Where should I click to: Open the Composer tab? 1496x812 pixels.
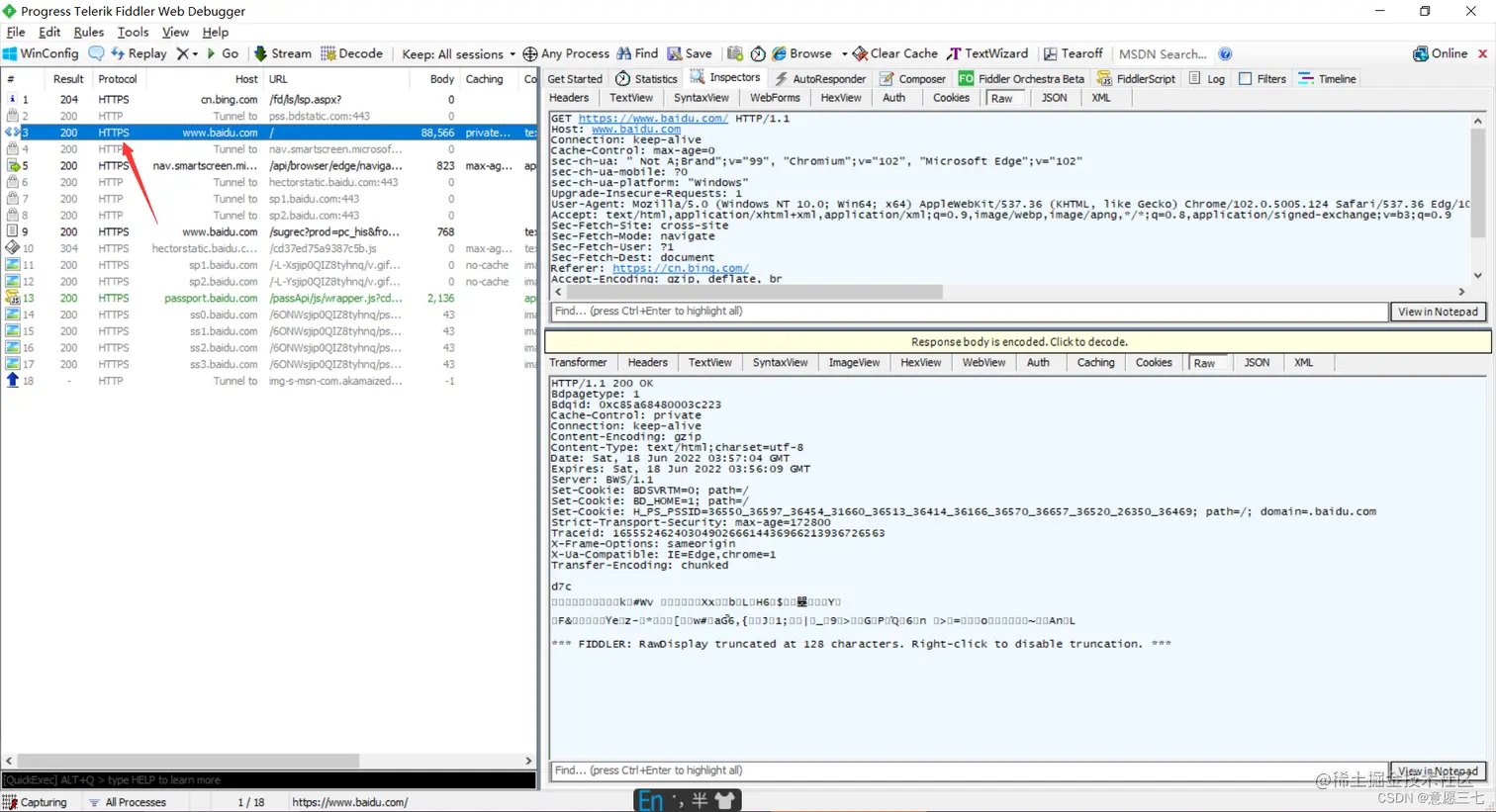click(x=912, y=78)
